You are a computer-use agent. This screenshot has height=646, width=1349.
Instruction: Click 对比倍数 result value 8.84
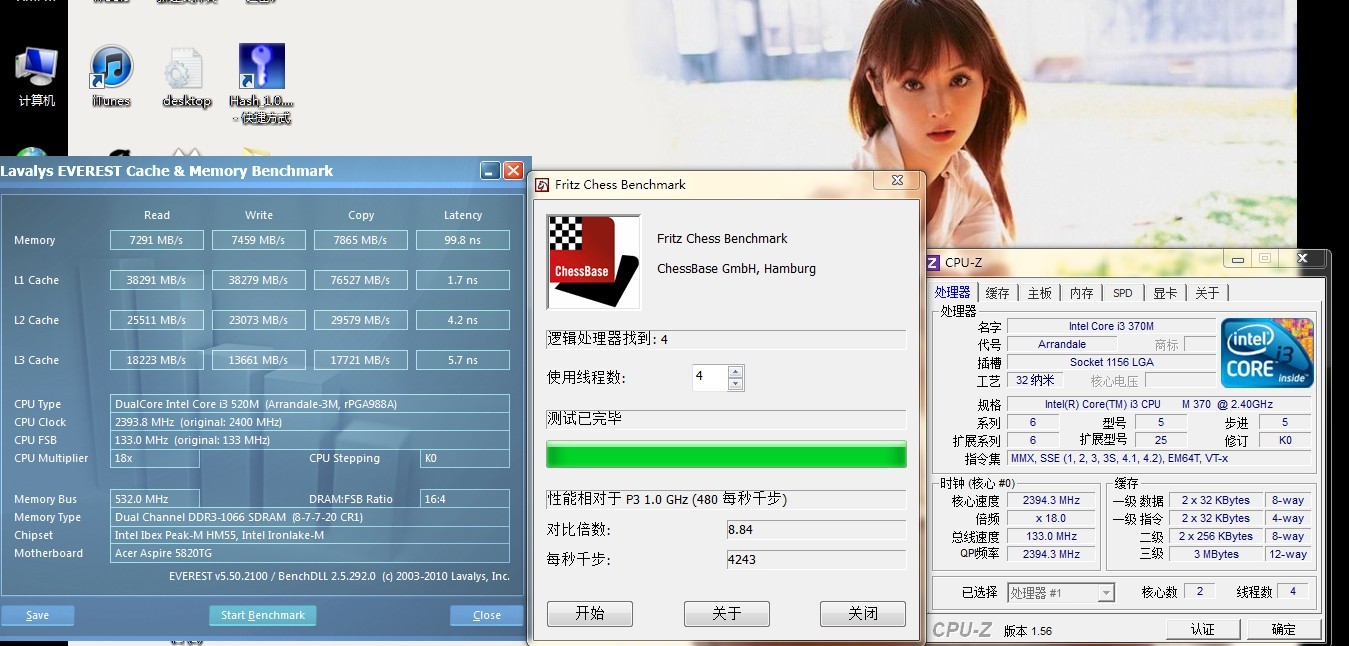coord(816,530)
